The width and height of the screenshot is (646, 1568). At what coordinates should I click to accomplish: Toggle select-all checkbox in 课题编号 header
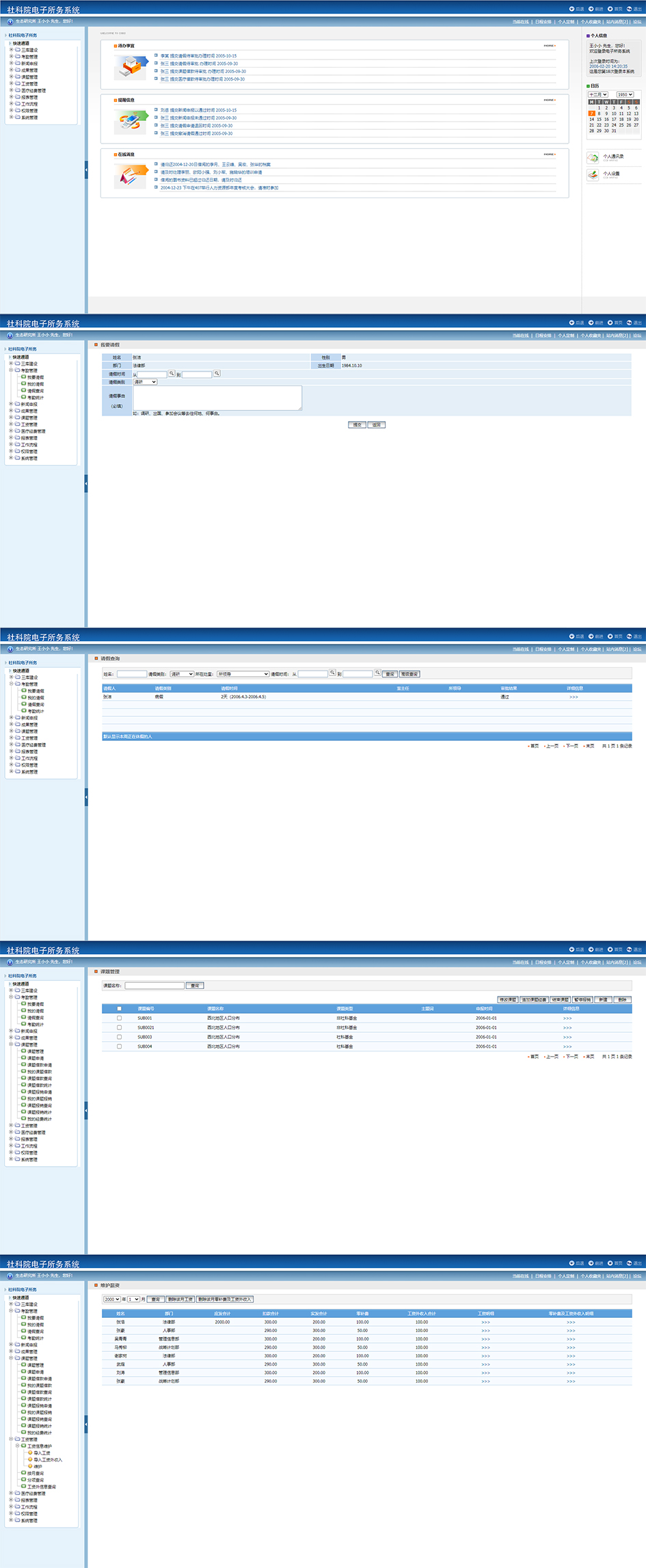tap(119, 1008)
